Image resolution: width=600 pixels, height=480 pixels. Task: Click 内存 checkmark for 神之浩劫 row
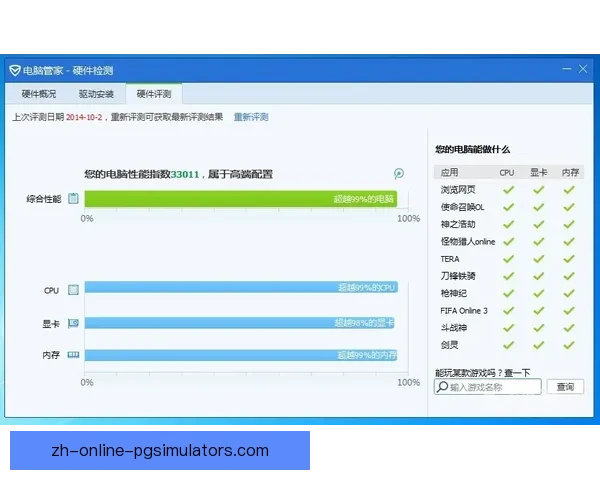pyautogui.click(x=569, y=224)
